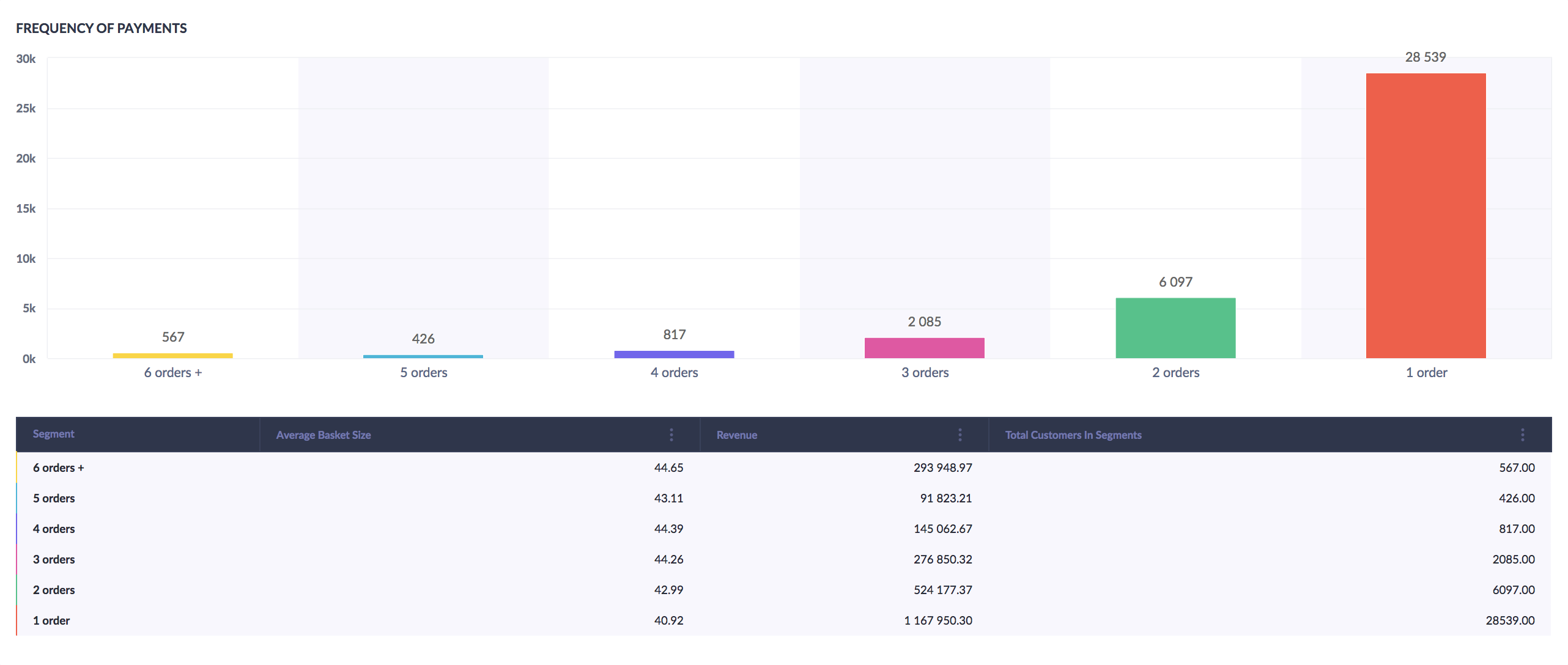Screen dimensions: 1568x665
Task: Open Average Basket Size column options menu
Action: pos(671,435)
